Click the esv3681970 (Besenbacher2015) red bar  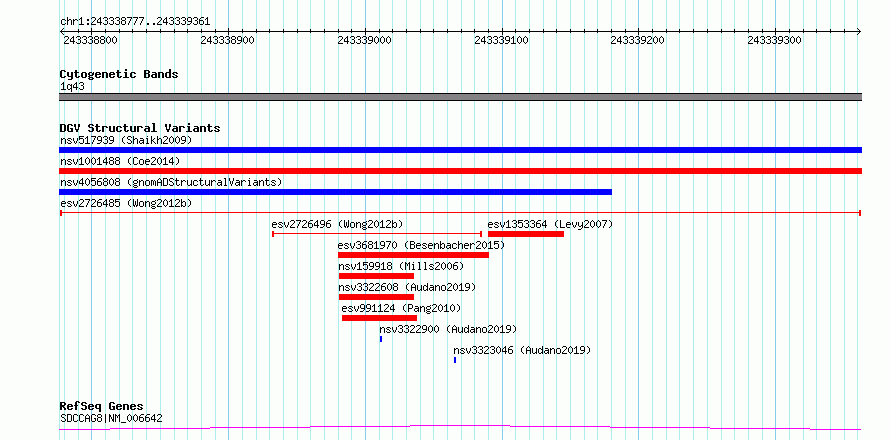pos(413,255)
